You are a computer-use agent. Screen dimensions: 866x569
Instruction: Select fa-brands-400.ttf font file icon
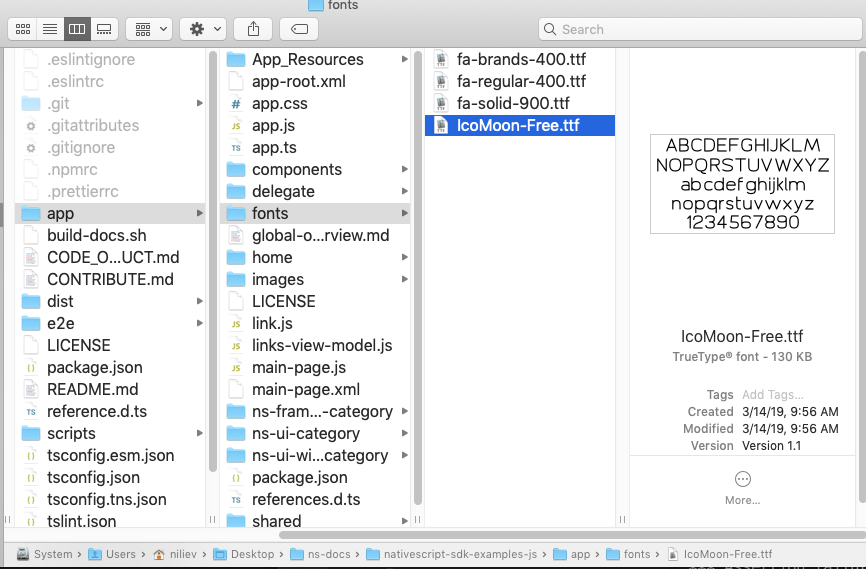point(441,59)
